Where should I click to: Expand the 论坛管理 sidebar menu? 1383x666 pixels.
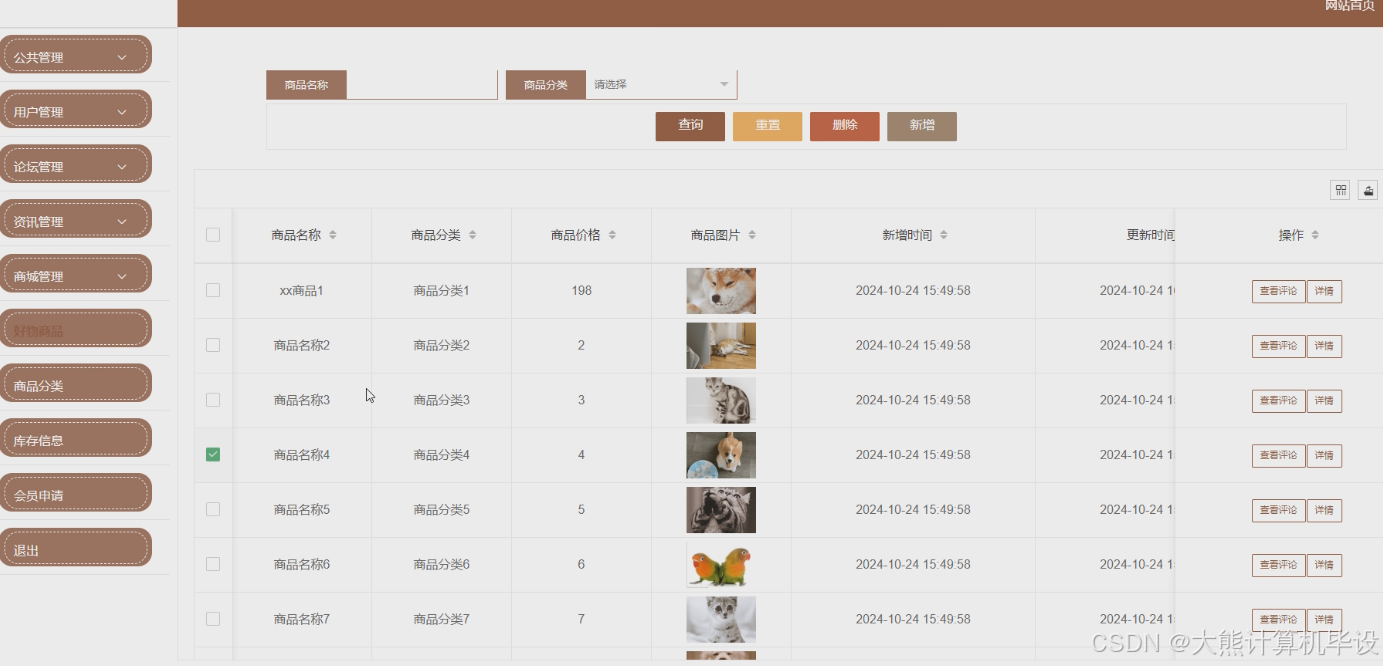point(74,166)
